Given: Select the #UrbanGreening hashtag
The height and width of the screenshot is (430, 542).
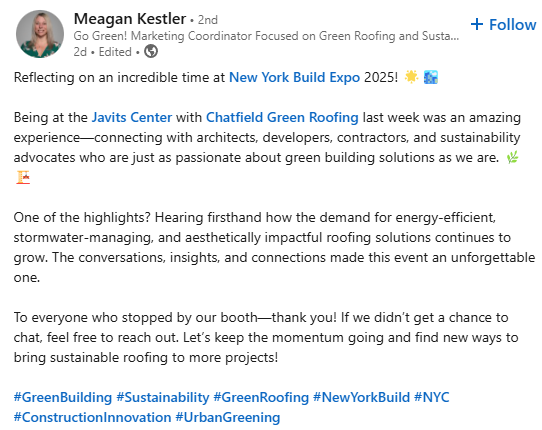Looking at the screenshot, I should [228, 418].
